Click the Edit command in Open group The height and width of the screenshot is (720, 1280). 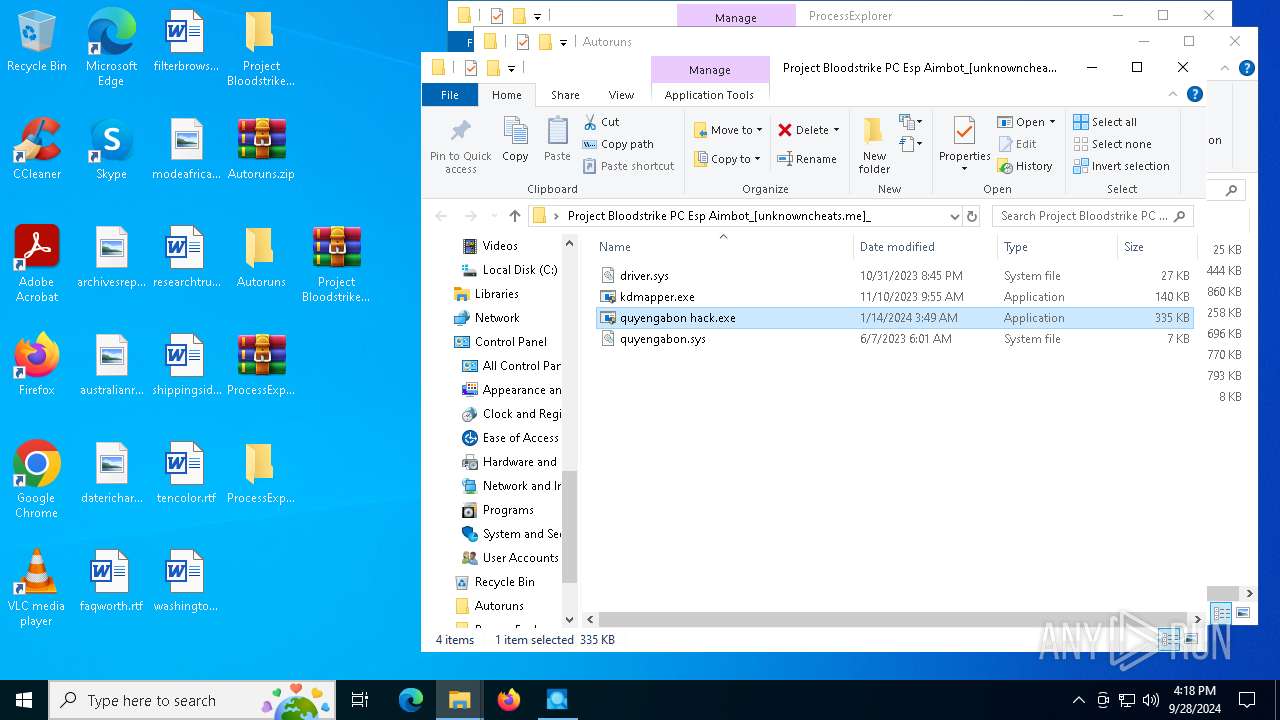coord(1017,144)
